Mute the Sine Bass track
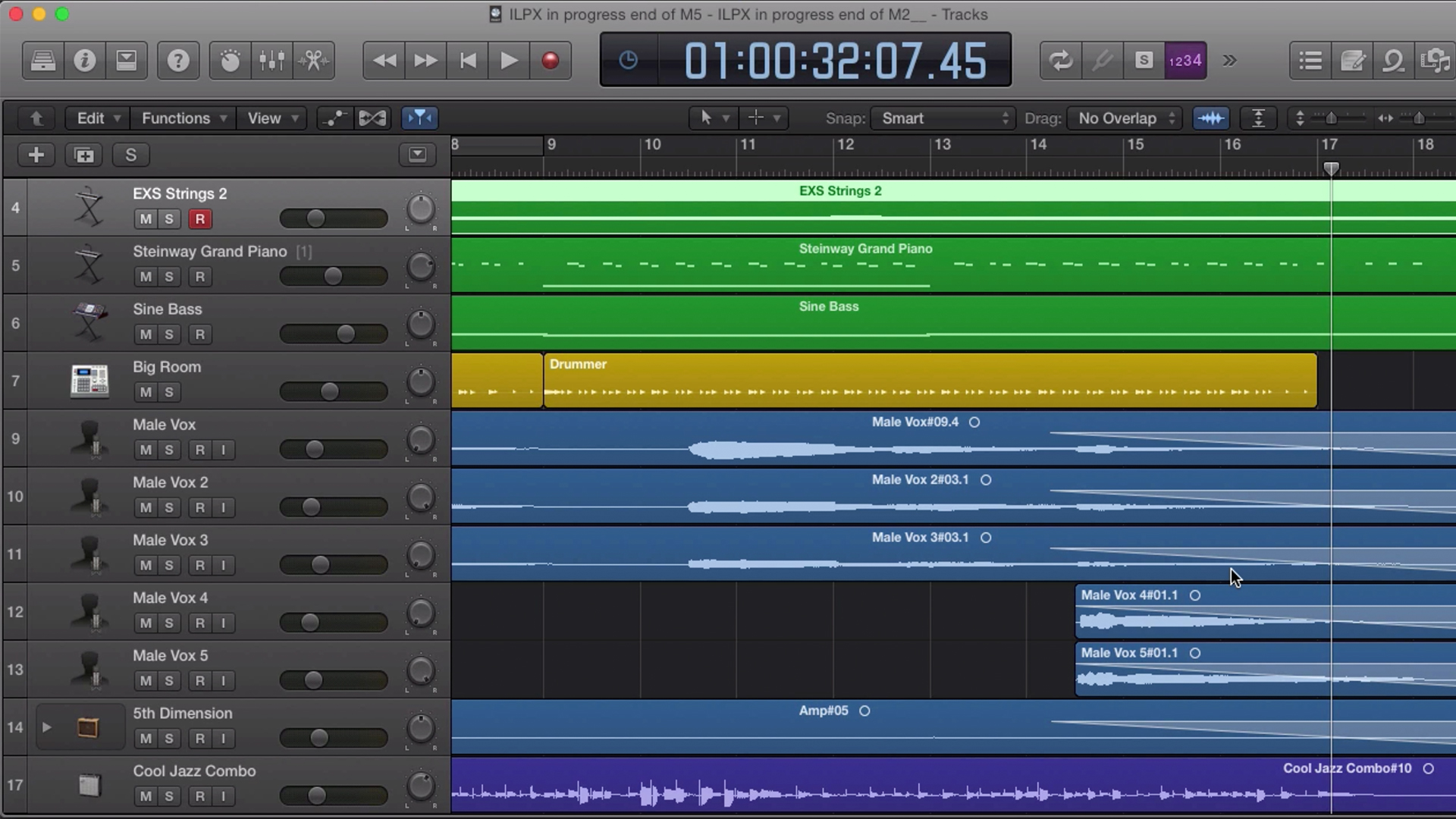 pos(146,334)
